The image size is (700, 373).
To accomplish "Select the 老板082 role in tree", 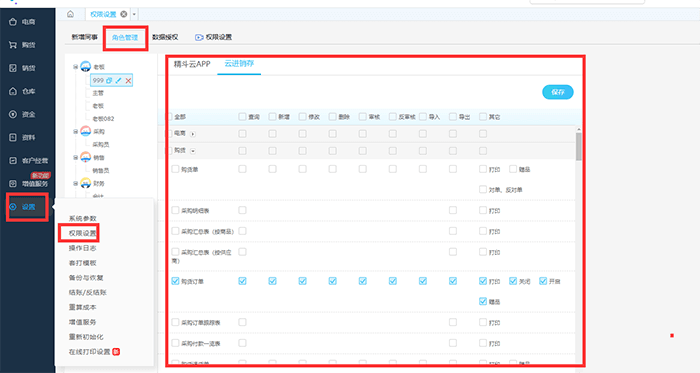I will (x=103, y=119).
